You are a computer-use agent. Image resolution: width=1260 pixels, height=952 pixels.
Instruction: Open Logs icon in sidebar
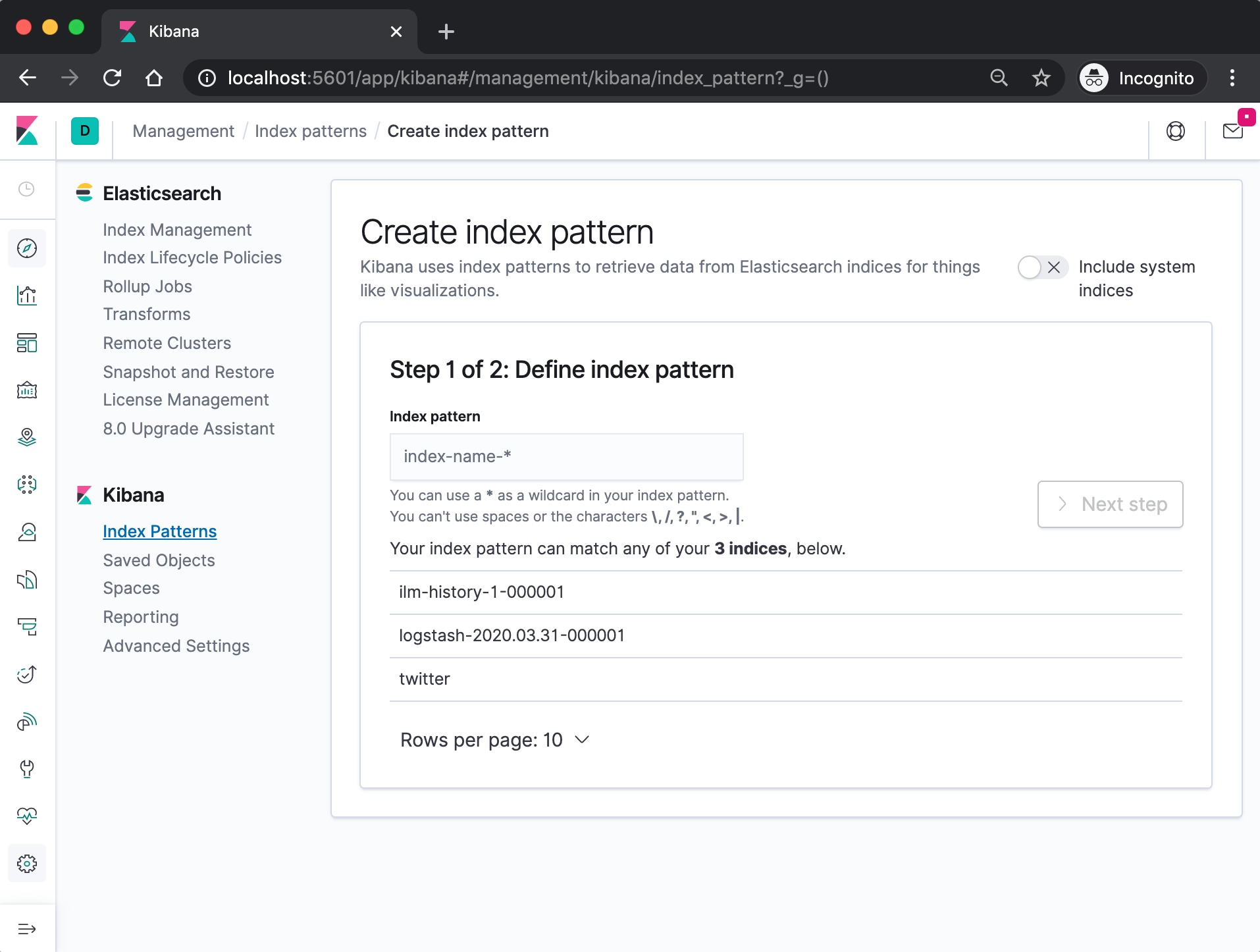click(x=27, y=580)
